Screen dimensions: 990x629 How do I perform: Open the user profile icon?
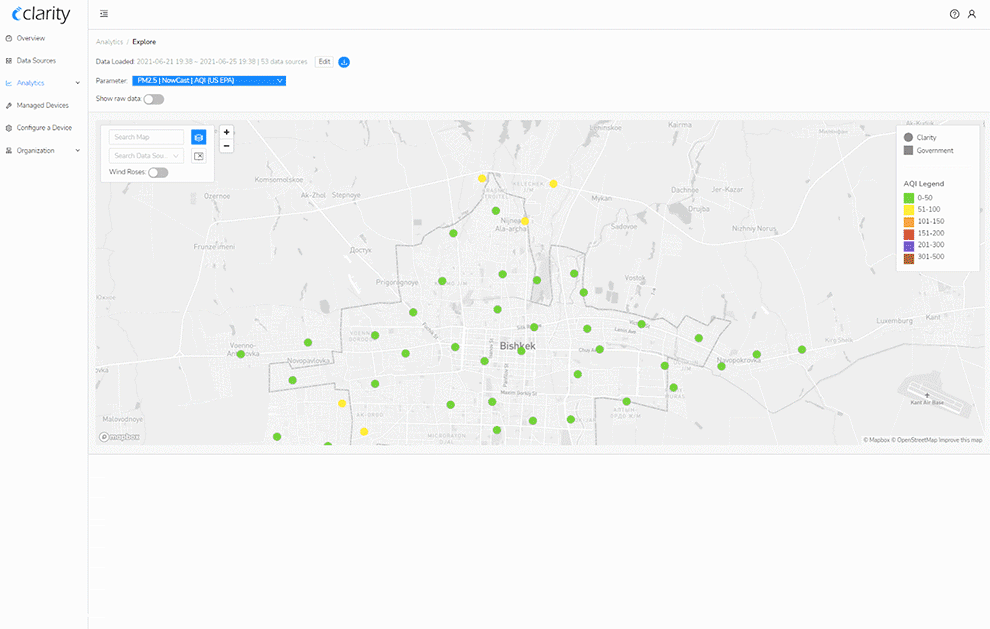(x=972, y=13)
